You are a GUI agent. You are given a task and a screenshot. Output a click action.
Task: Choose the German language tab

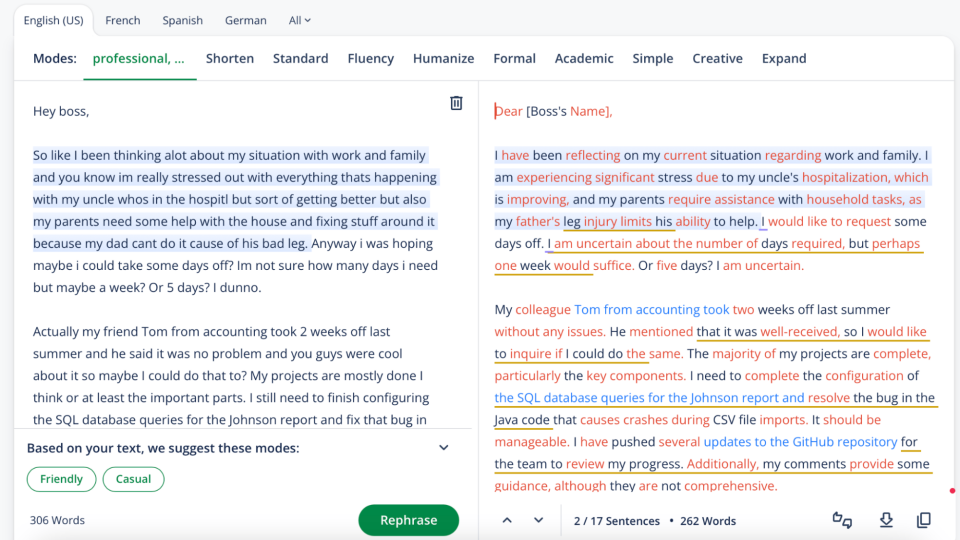tap(245, 20)
